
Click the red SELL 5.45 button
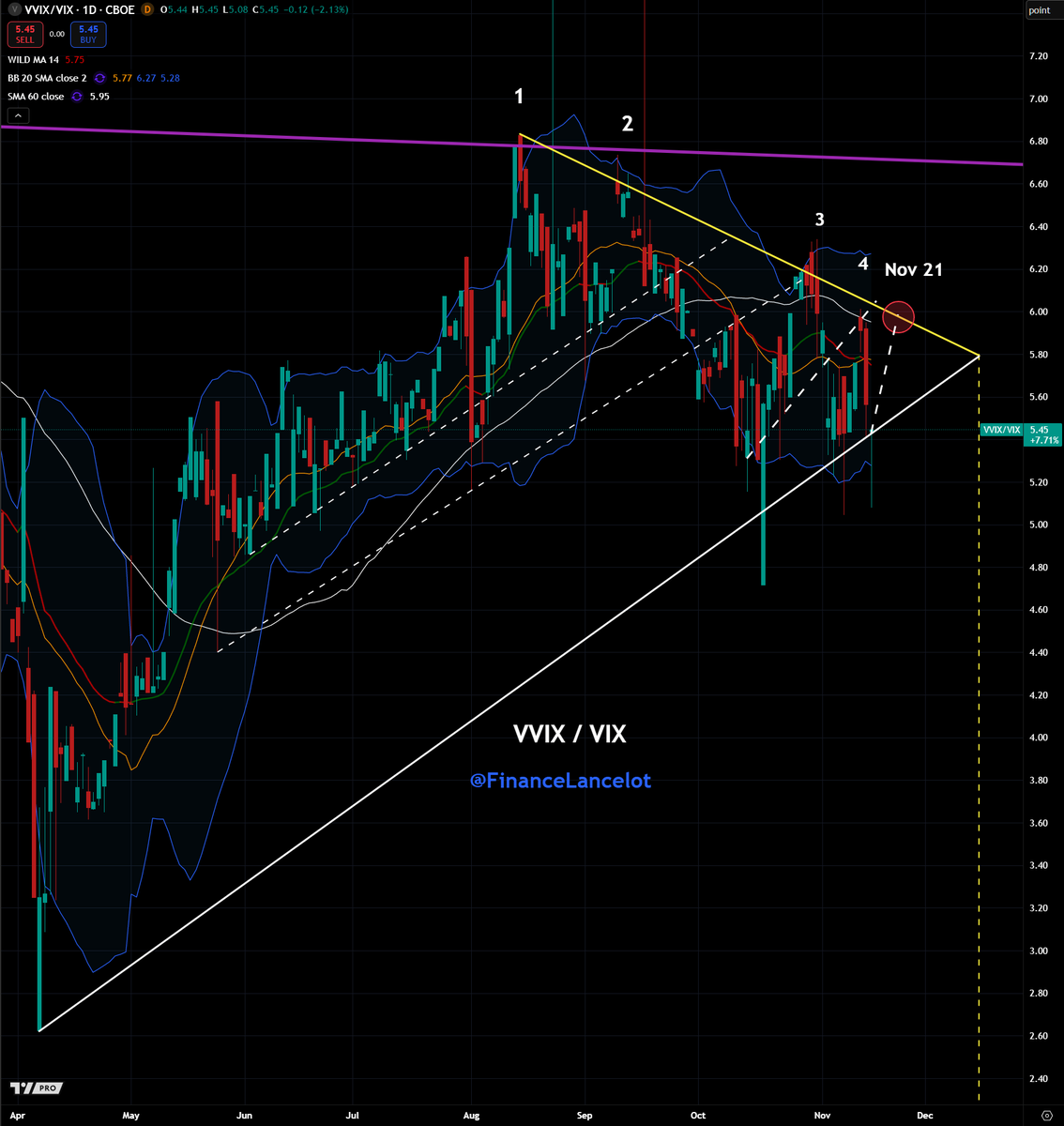coord(25,35)
